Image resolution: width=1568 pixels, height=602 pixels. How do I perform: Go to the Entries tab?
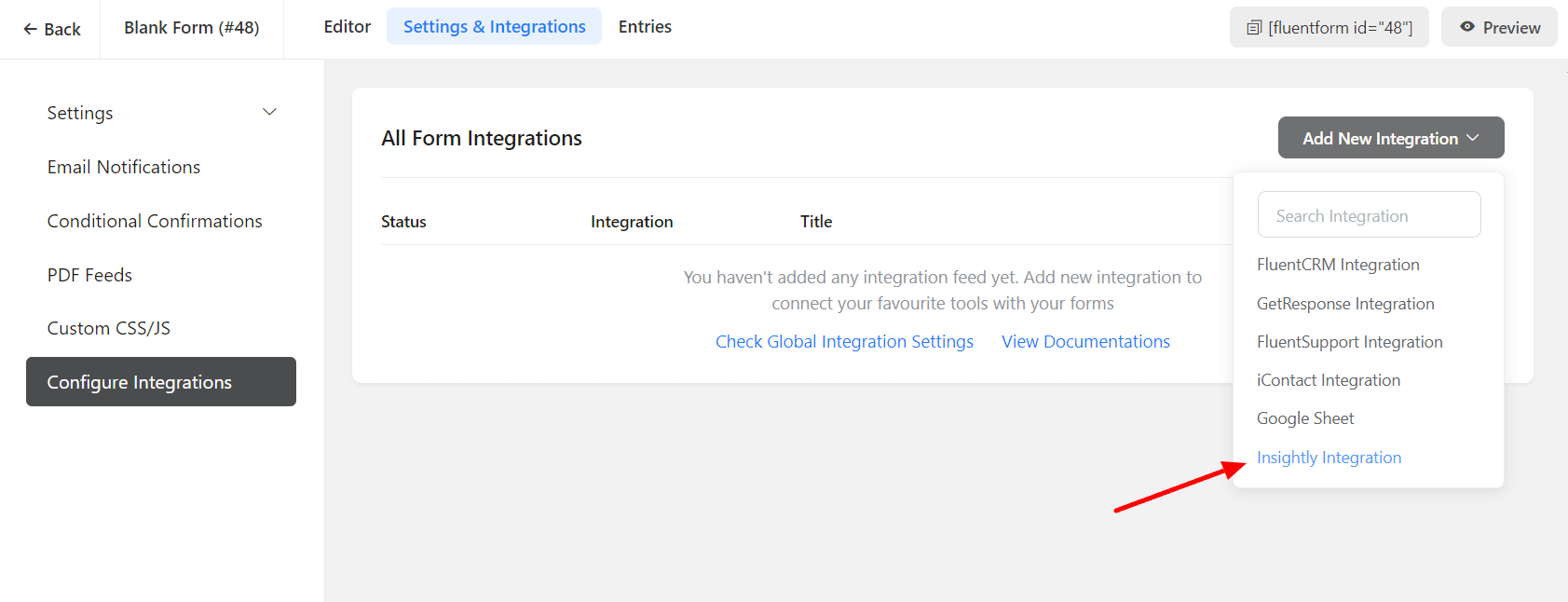645,27
